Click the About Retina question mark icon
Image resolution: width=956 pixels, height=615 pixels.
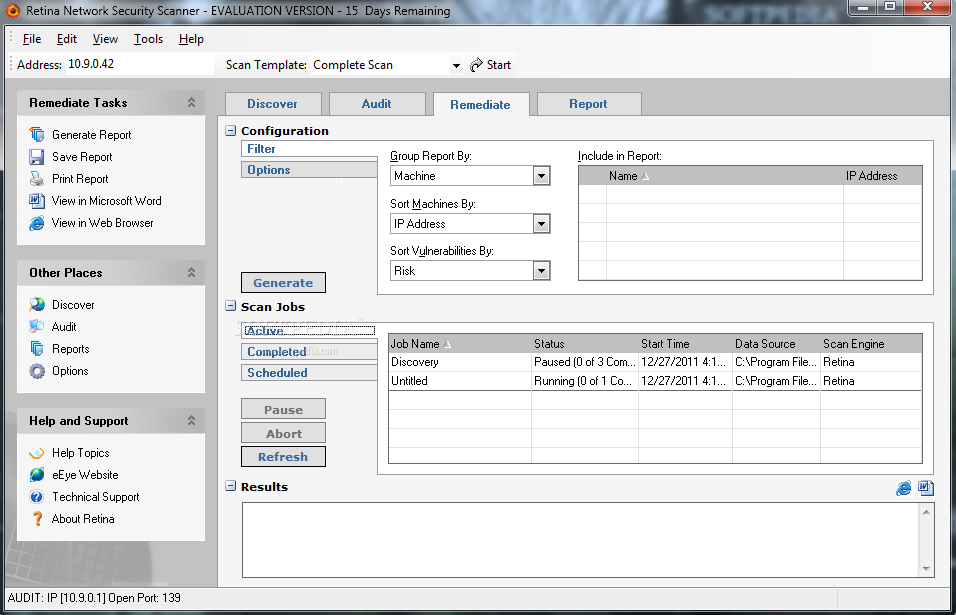[37, 519]
